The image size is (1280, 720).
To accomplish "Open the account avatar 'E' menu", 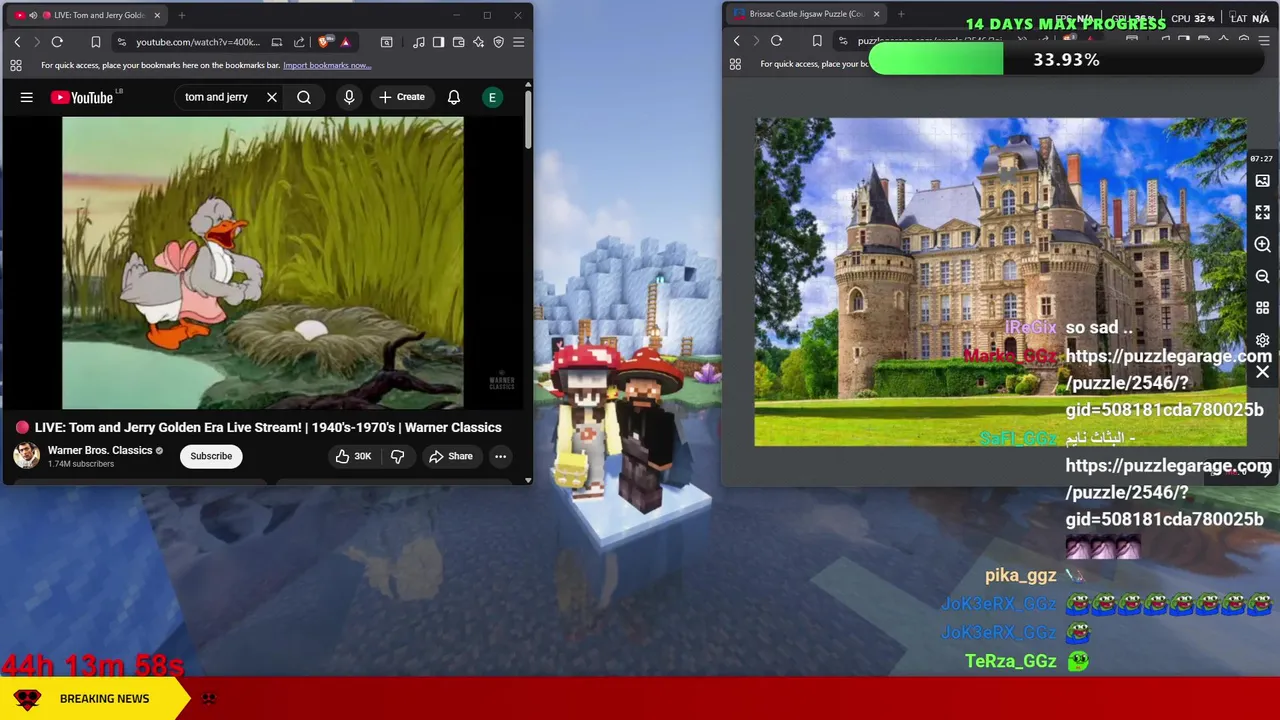I will 492,97.
